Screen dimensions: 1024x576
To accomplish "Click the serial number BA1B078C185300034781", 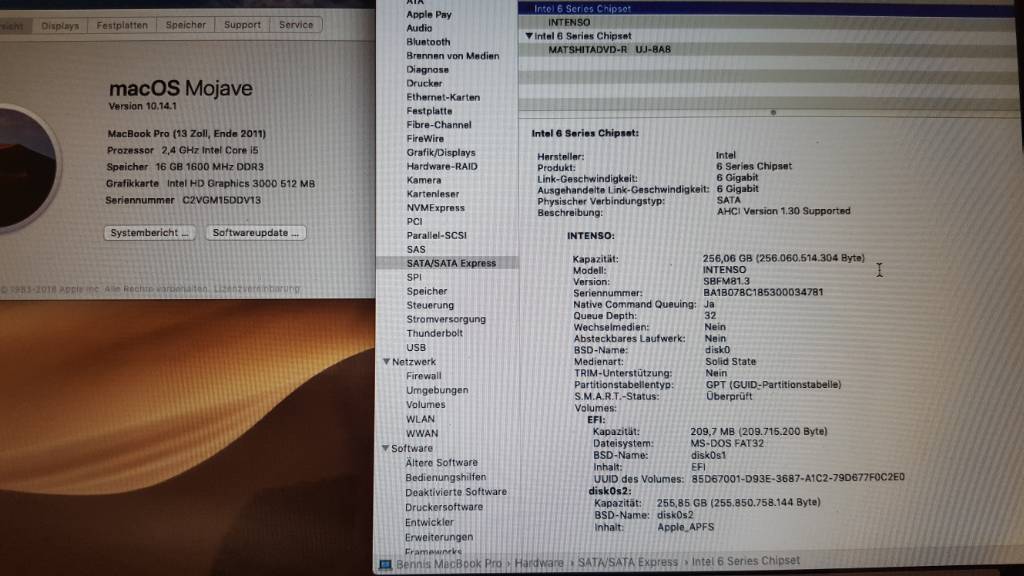I will click(763, 293).
